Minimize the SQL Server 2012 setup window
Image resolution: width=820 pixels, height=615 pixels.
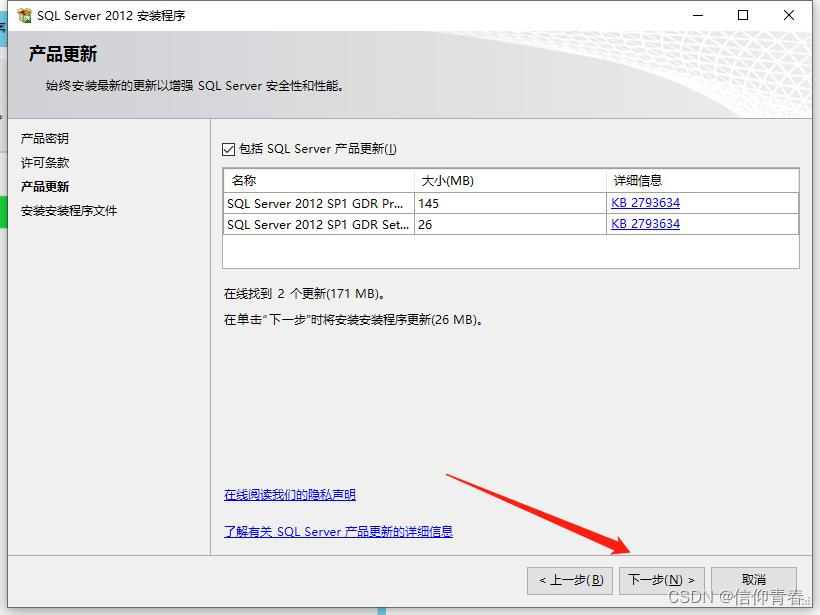(x=698, y=15)
